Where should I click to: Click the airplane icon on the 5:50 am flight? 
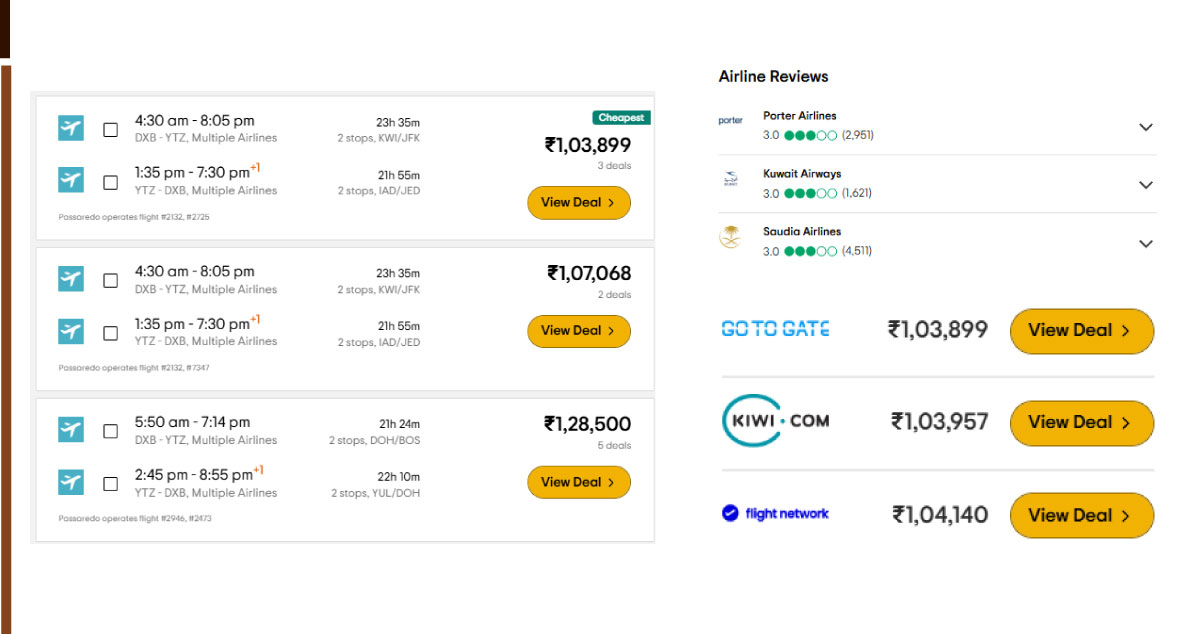[70, 429]
